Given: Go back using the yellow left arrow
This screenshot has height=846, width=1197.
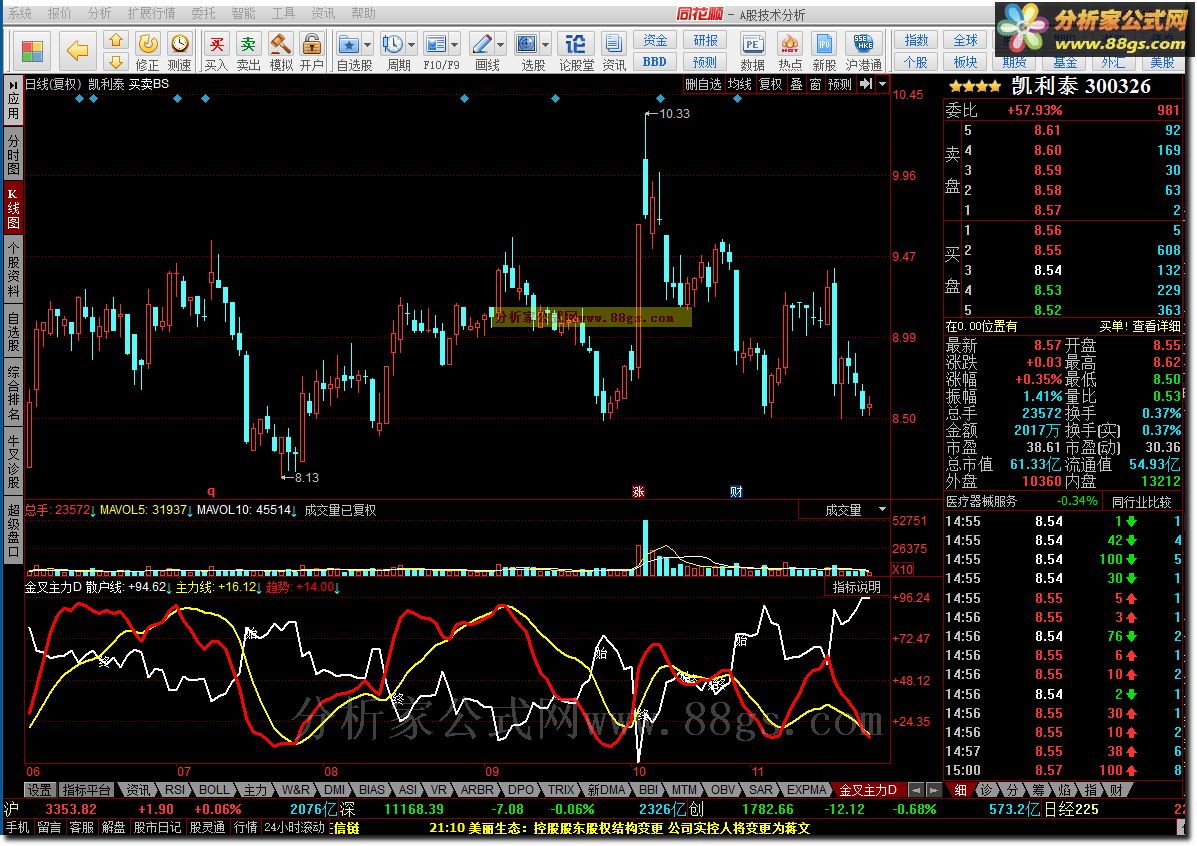Looking at the screenshot, I should 78,51.
